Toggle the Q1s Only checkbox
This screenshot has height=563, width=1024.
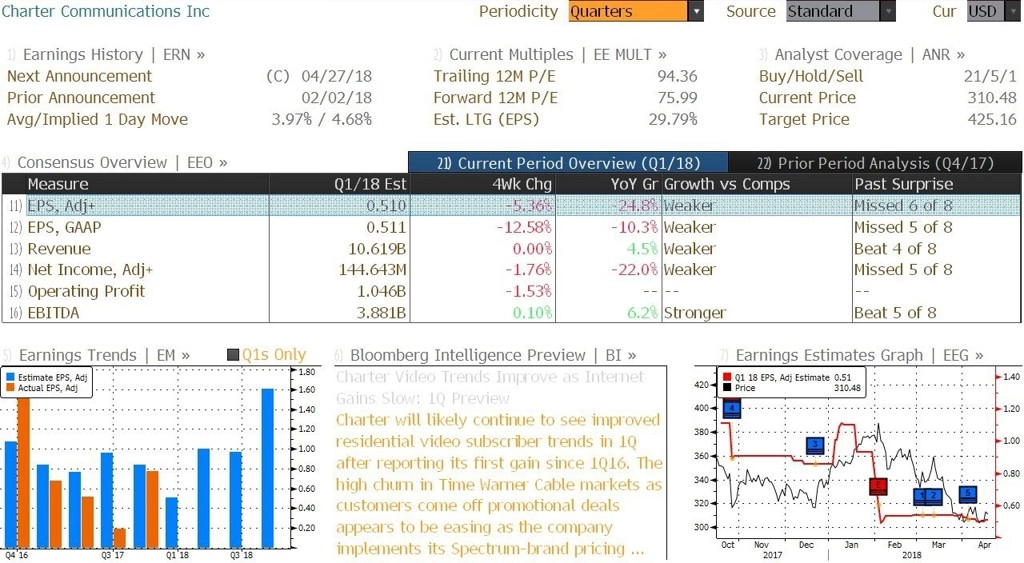click(x=233, y=355)
